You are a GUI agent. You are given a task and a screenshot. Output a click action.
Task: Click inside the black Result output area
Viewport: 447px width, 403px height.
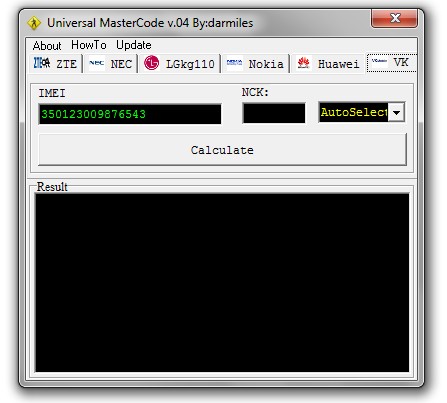click(x=222, y=283)
